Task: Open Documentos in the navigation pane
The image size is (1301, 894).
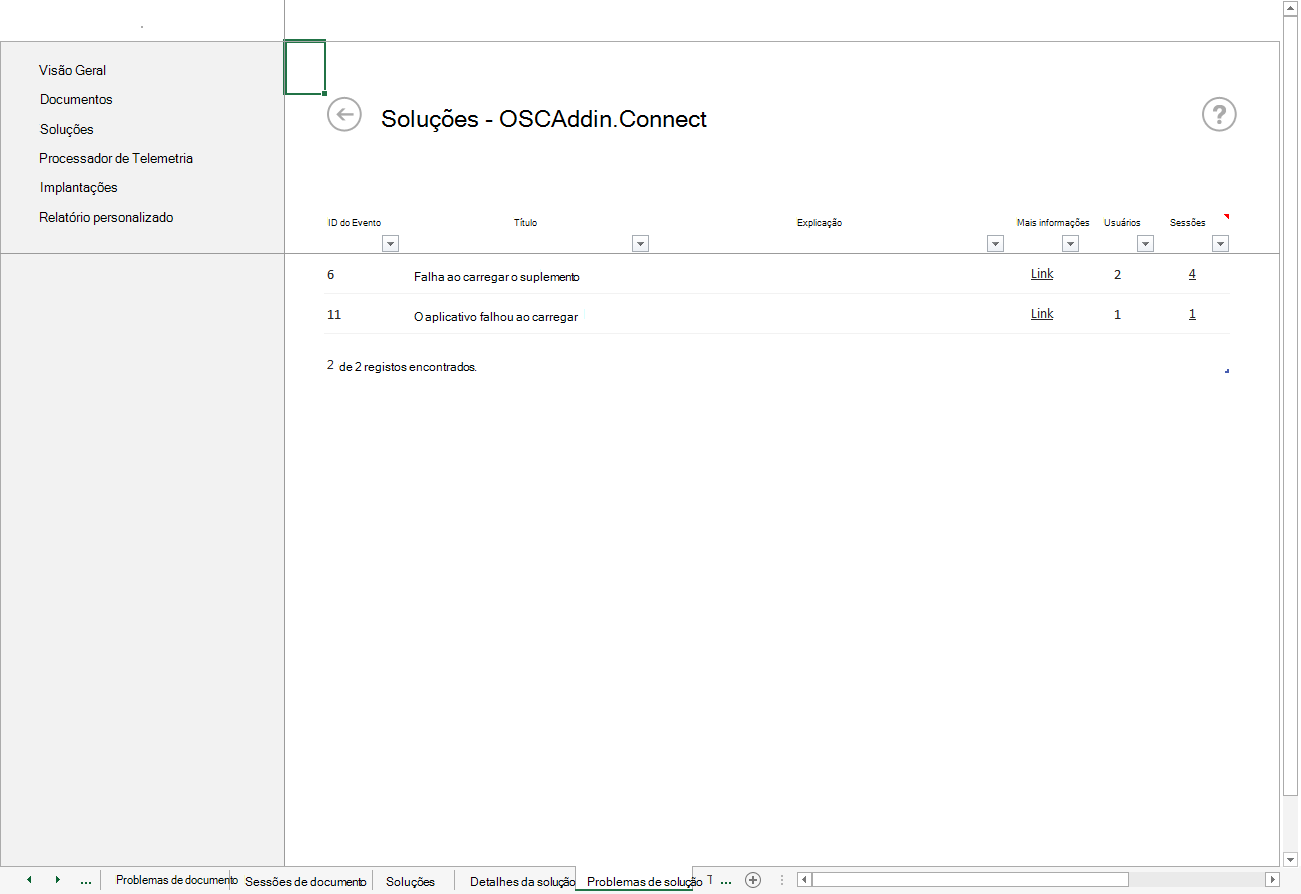Action: pos(76,99)
